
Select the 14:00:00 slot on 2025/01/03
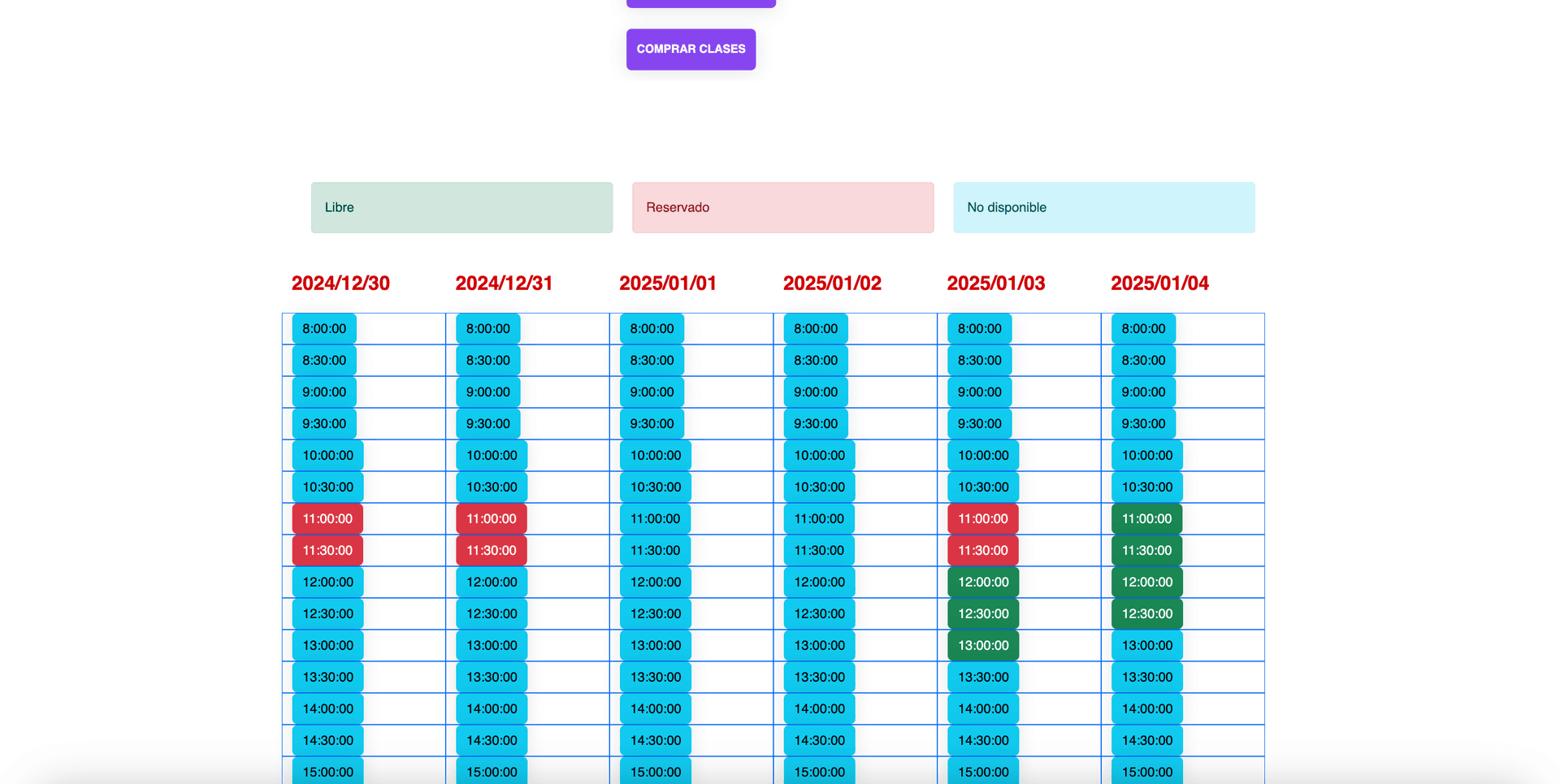click(982, 708)
